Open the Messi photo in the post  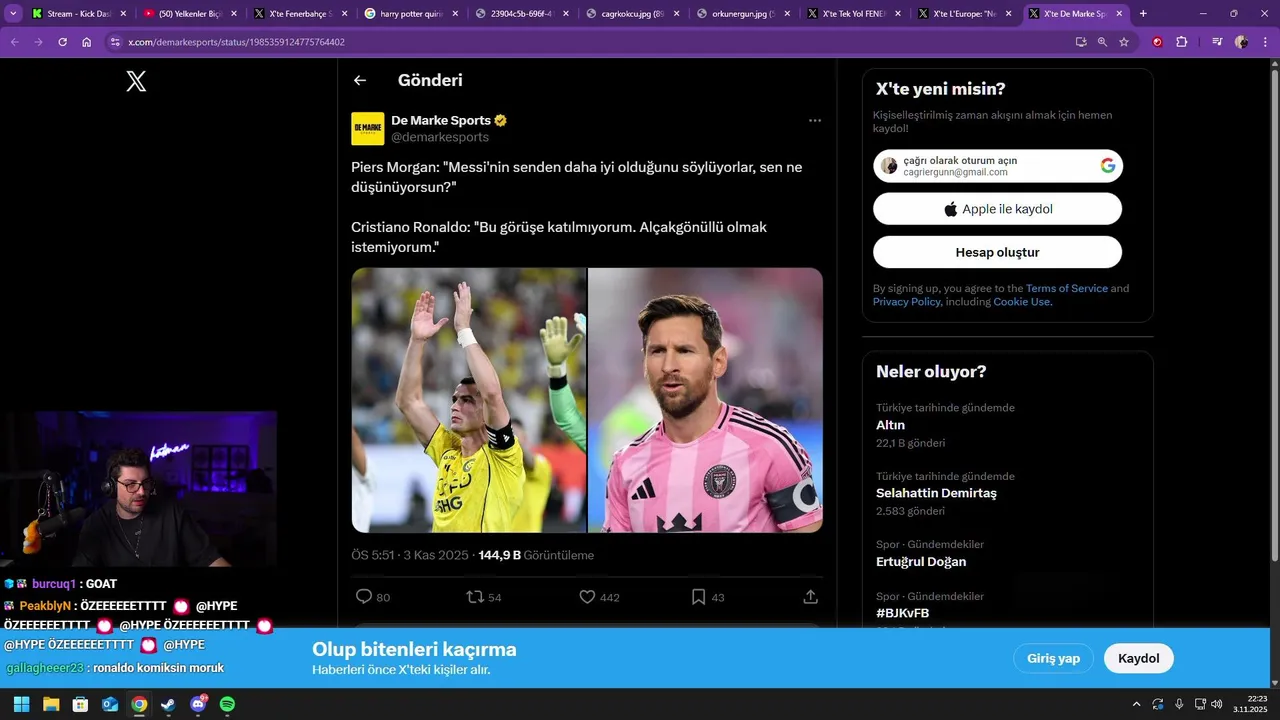(705, 400)
